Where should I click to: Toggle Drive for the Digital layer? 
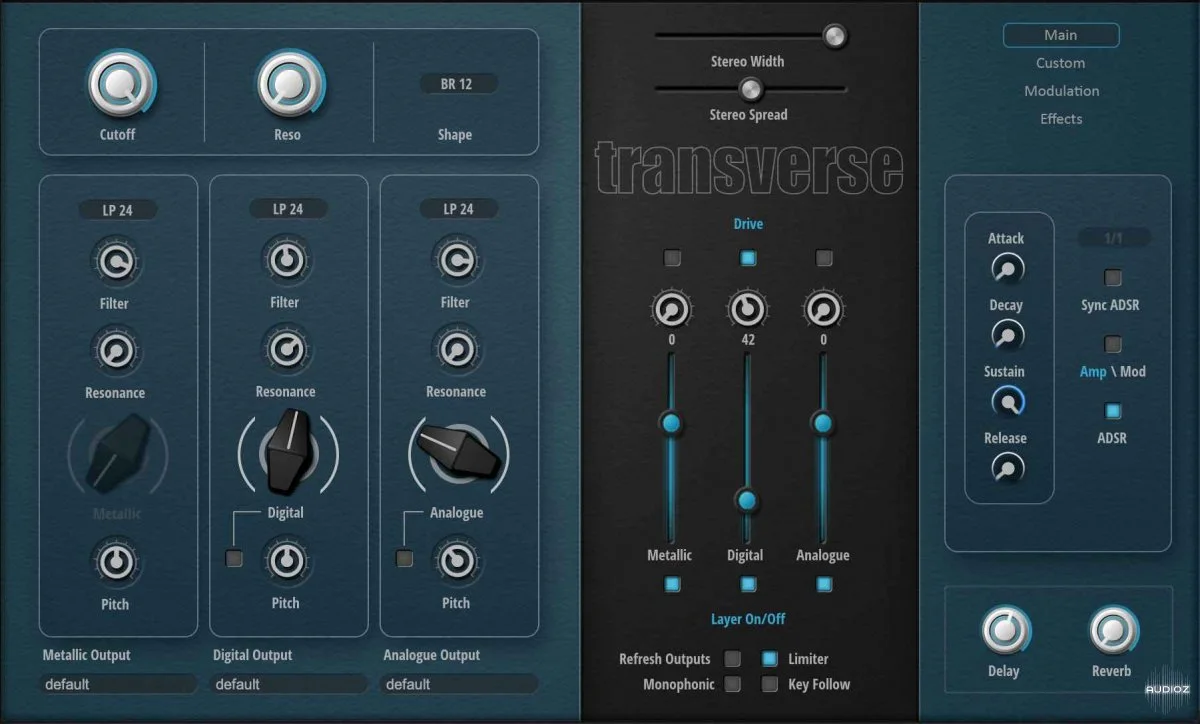point(748,258)
